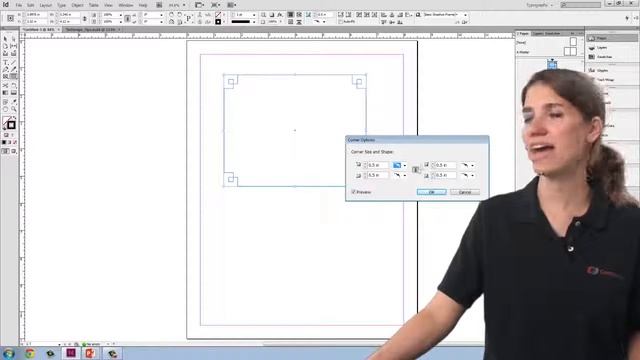Open Chrome from the taskbar
The height and width of the screenshot is (360, 640).
pos(30,353)
